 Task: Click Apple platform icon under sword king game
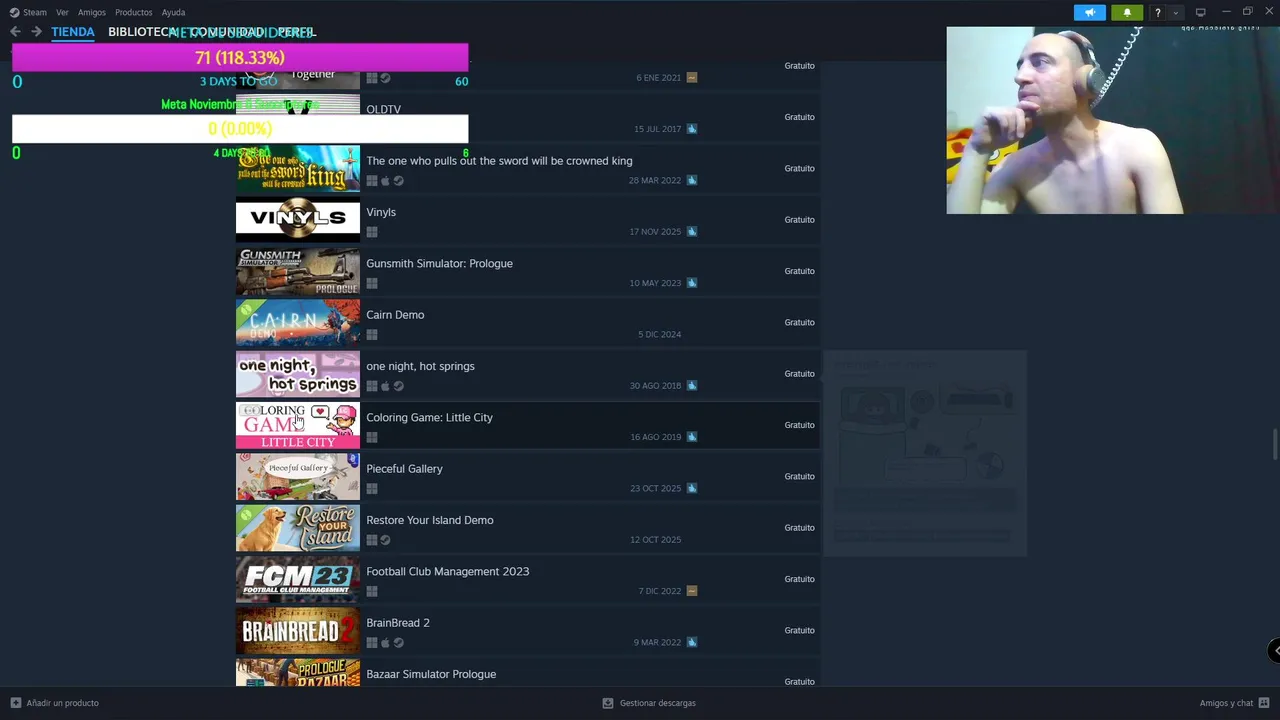pos(385,181)
